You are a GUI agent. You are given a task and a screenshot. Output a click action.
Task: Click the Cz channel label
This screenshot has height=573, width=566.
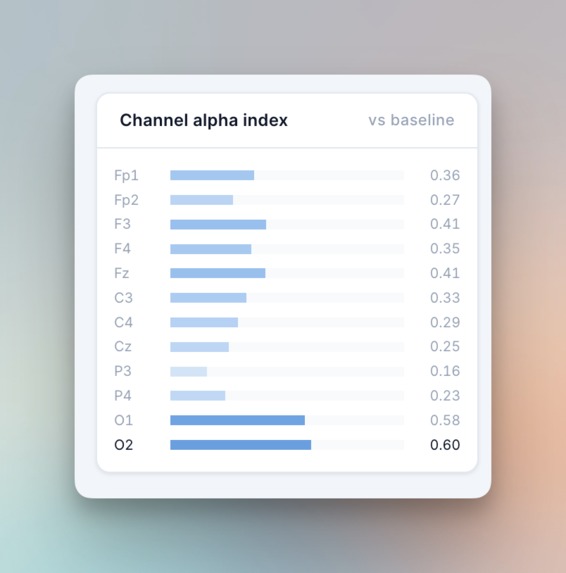(123, 346)
